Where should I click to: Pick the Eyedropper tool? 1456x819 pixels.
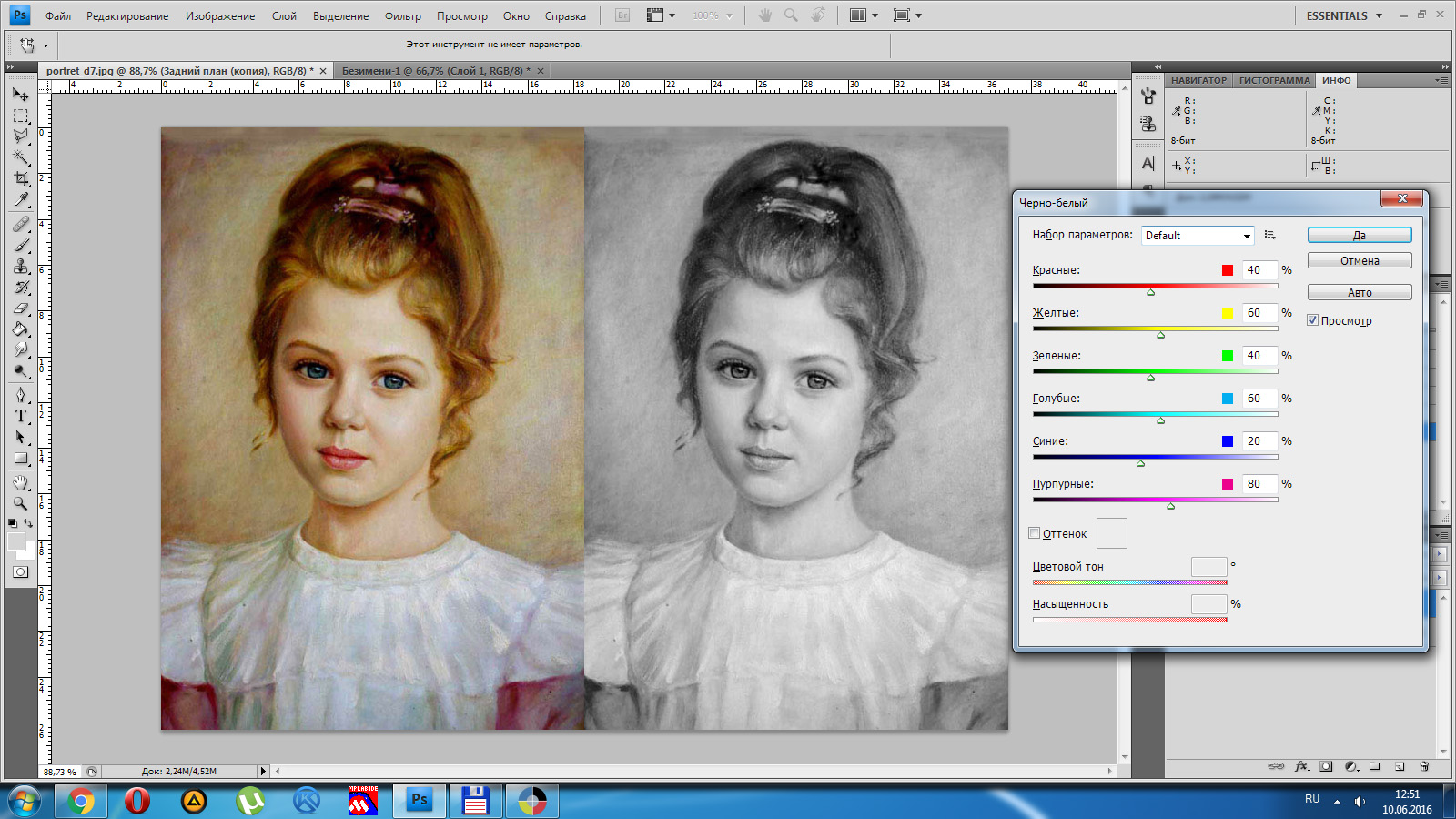(21, 200)
